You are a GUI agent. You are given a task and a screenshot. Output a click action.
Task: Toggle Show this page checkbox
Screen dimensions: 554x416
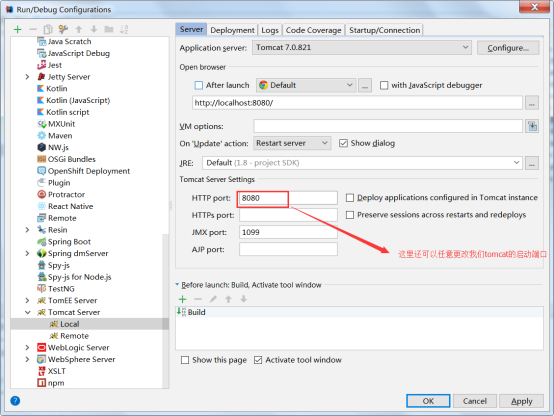tap(185, 360)
